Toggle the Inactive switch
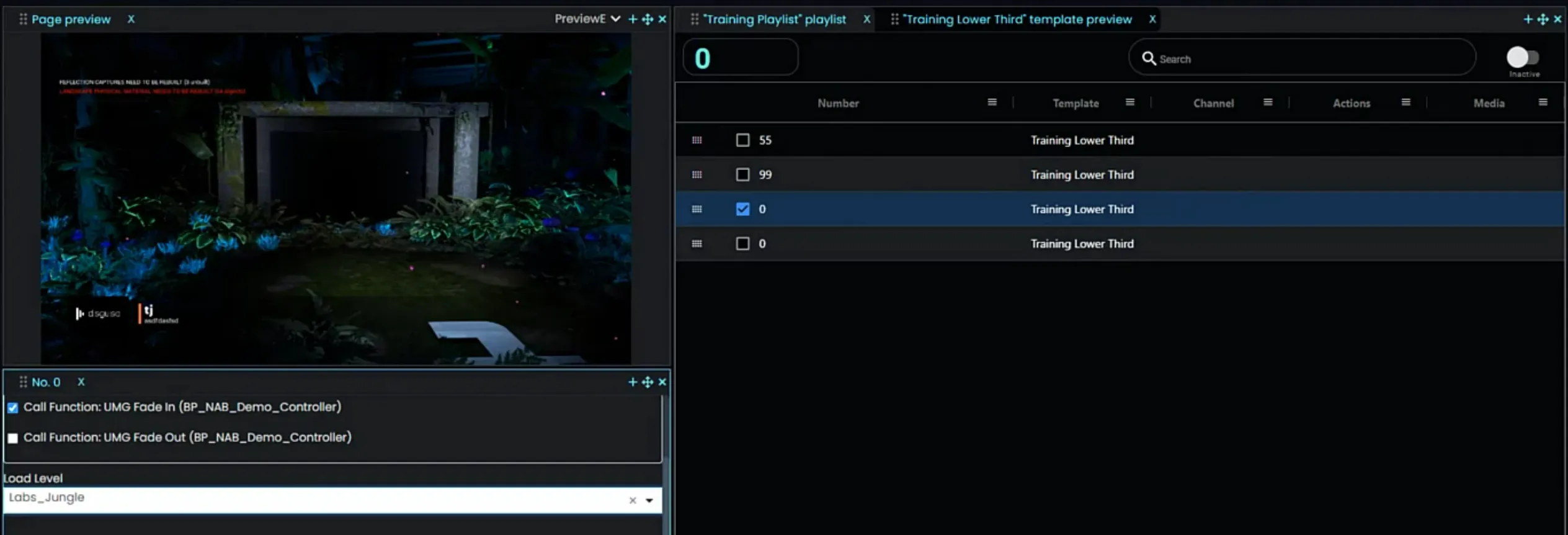This screenshot has width=1568, height=535. click(1523, 58)
